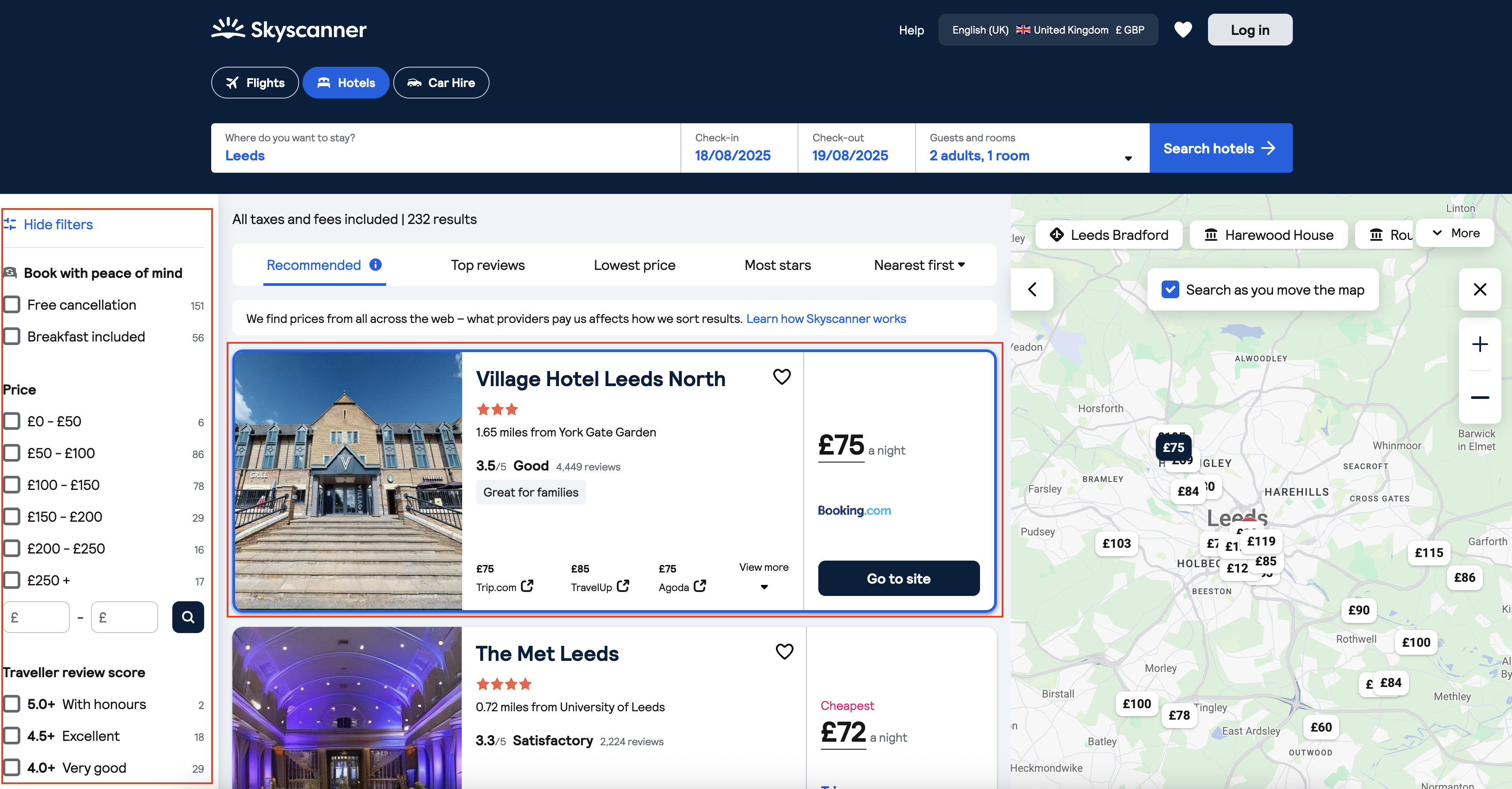Click the Search hotels button
The height and width of the screenshot is (789, 1512).
click(x=1220, y=148)
